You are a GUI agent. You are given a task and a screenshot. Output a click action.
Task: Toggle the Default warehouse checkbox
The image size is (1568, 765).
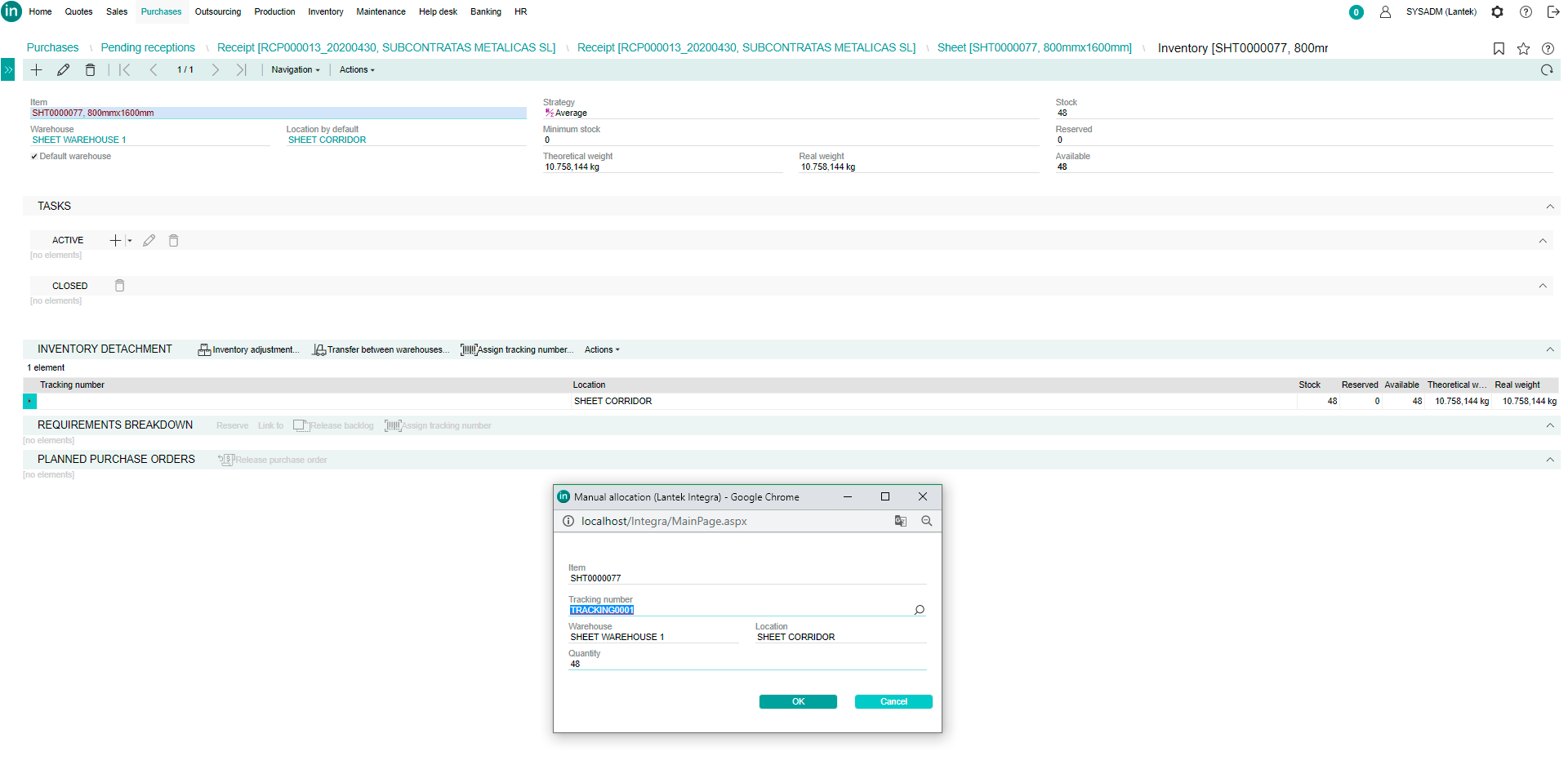click(x=34, y=157)
